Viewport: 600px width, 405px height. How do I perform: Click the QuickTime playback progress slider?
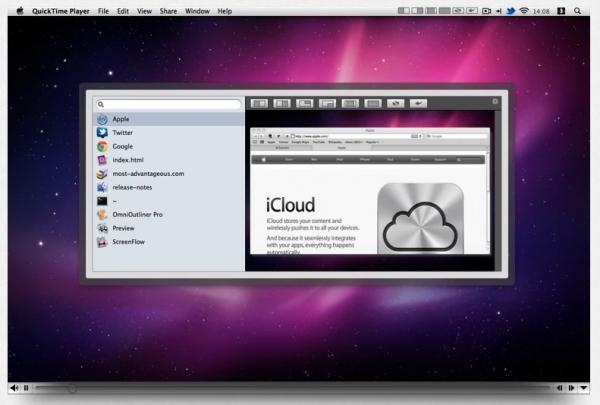click(x=293, y=388)
